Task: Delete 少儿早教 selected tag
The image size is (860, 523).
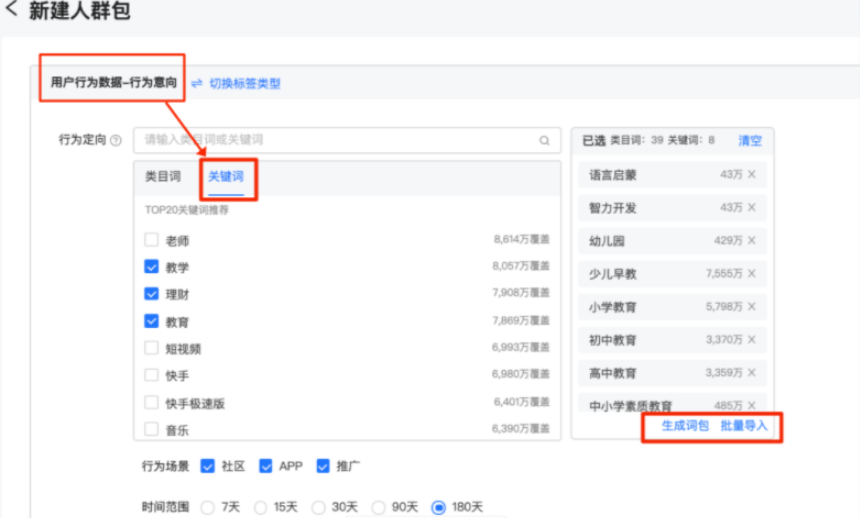Action: pyautogui.click(x=752, y=274)
